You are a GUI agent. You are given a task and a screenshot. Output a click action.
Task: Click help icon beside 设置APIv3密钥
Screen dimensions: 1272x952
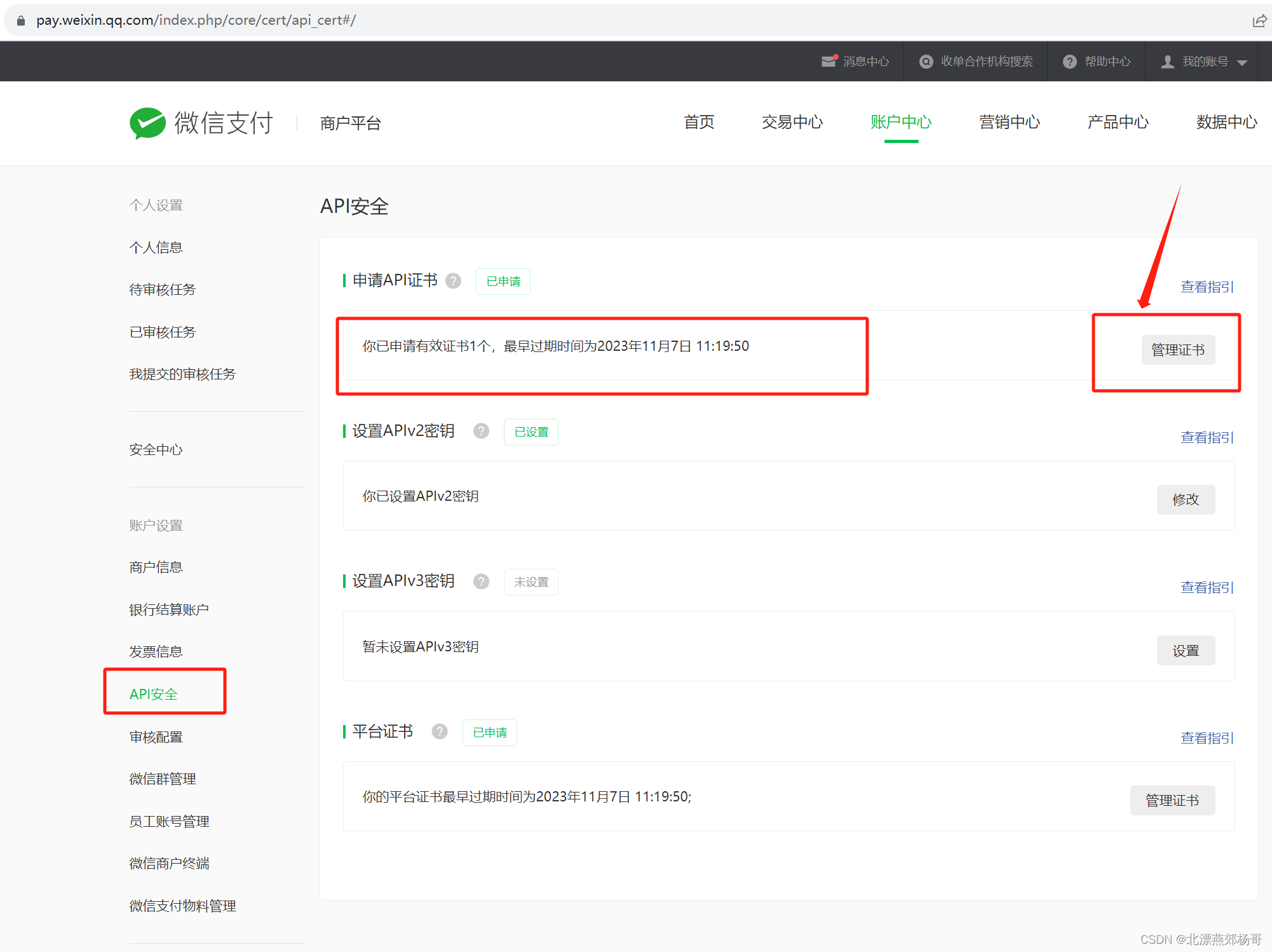(x=481, y=581)
